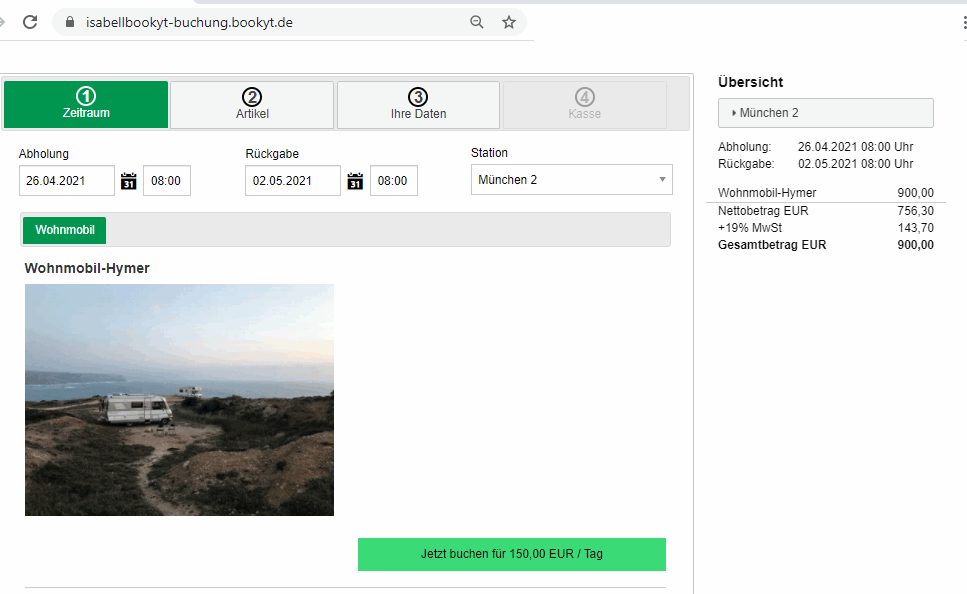Screen dimensions: 967x594
Task: Click the magnifier zoom icon in address bar
Action: (476, 21)
